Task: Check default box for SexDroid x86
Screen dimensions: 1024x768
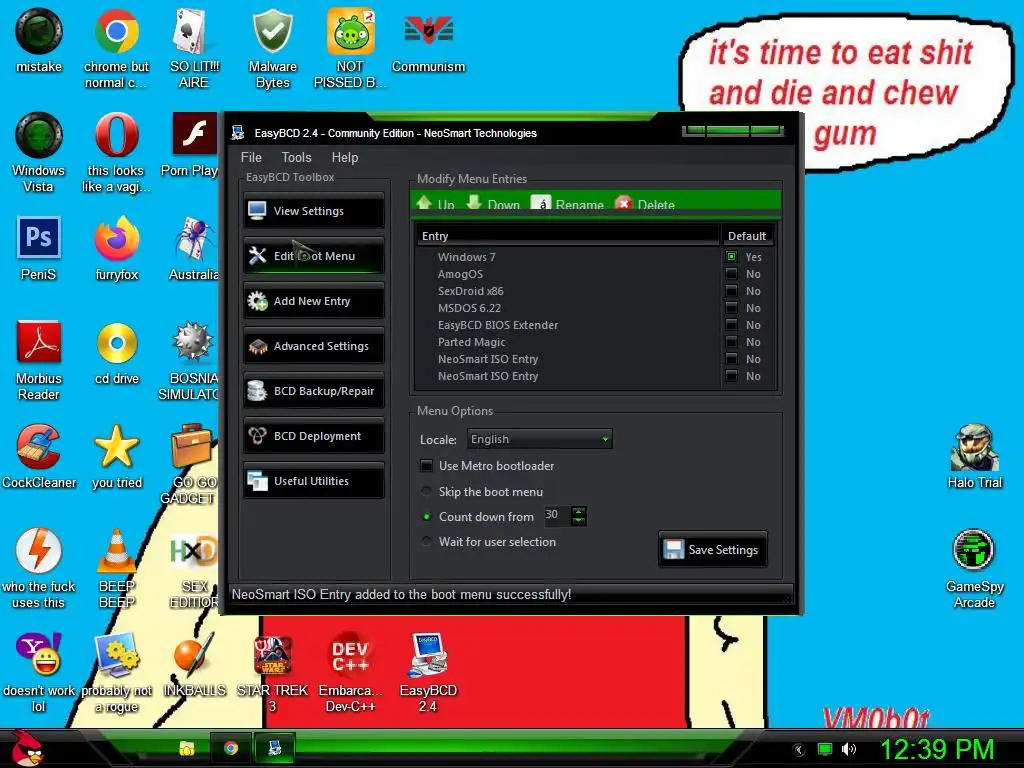Action: 731,291
